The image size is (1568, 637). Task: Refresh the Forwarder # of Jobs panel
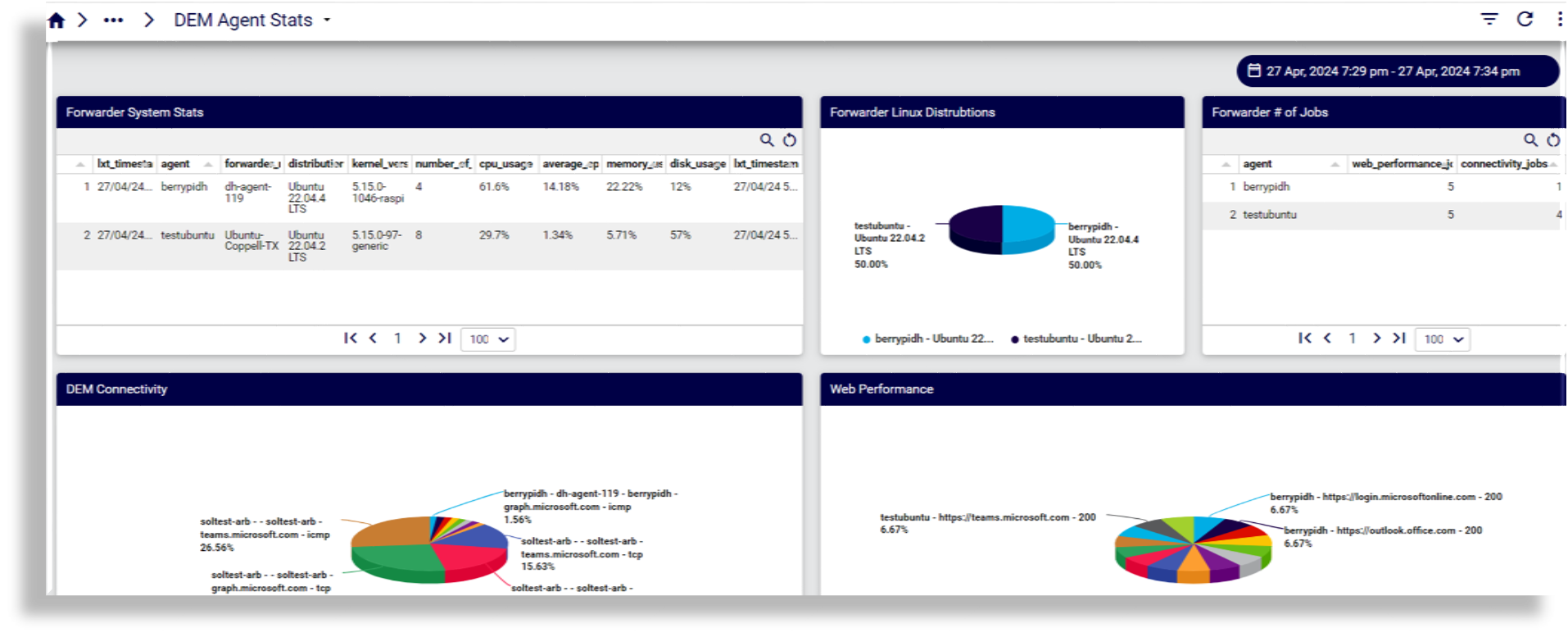coord(1553,140)
